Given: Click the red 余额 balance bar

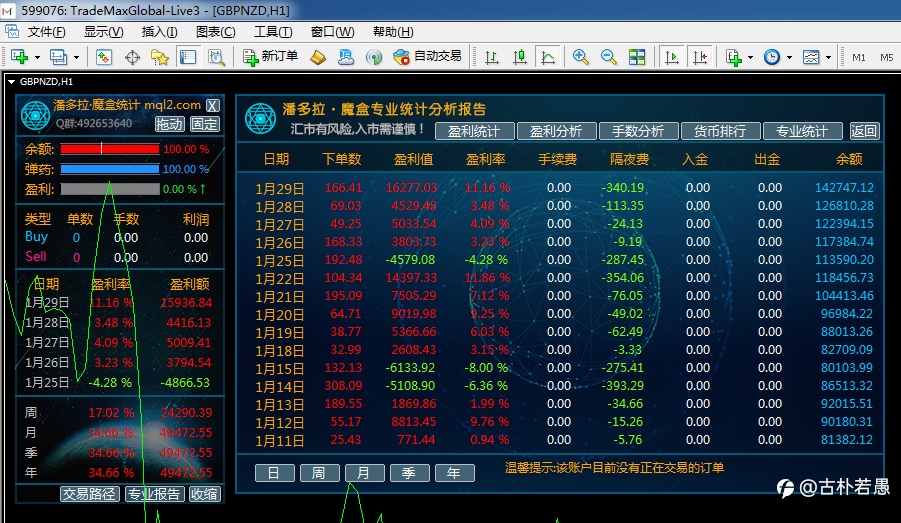Looking at the screenshot, I should click(x=110, y=149).
